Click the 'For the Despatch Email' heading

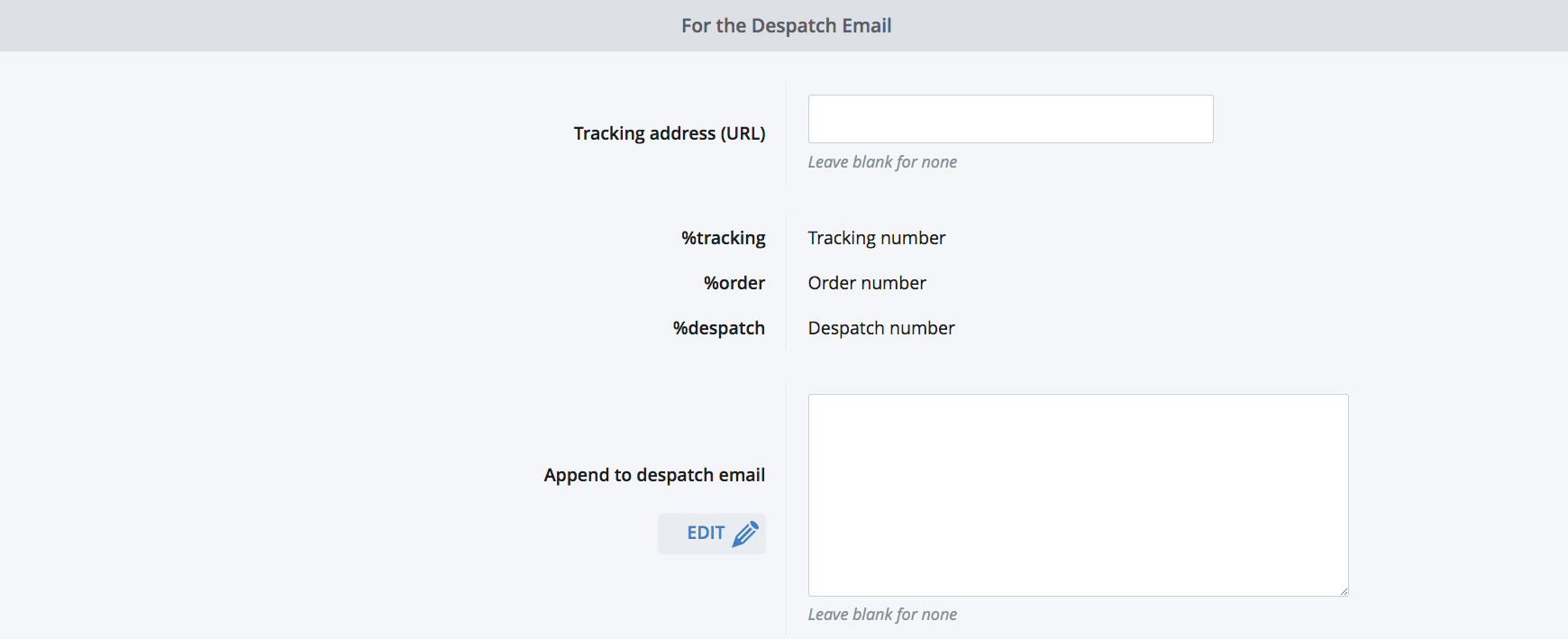pyautogui.click(x=786, y=25)
